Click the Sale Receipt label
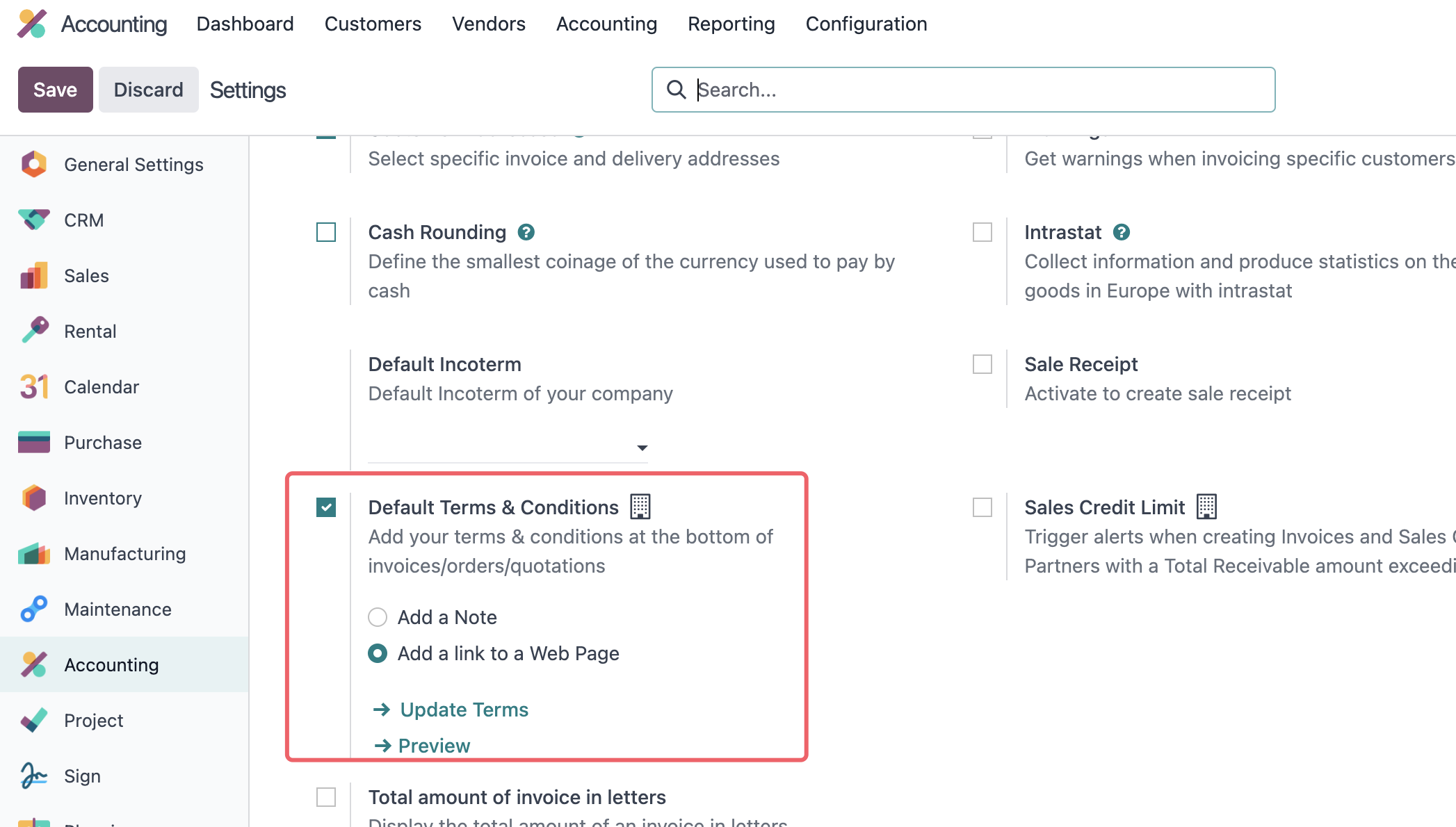1456x827 pixels. [x=1081, y=364]
